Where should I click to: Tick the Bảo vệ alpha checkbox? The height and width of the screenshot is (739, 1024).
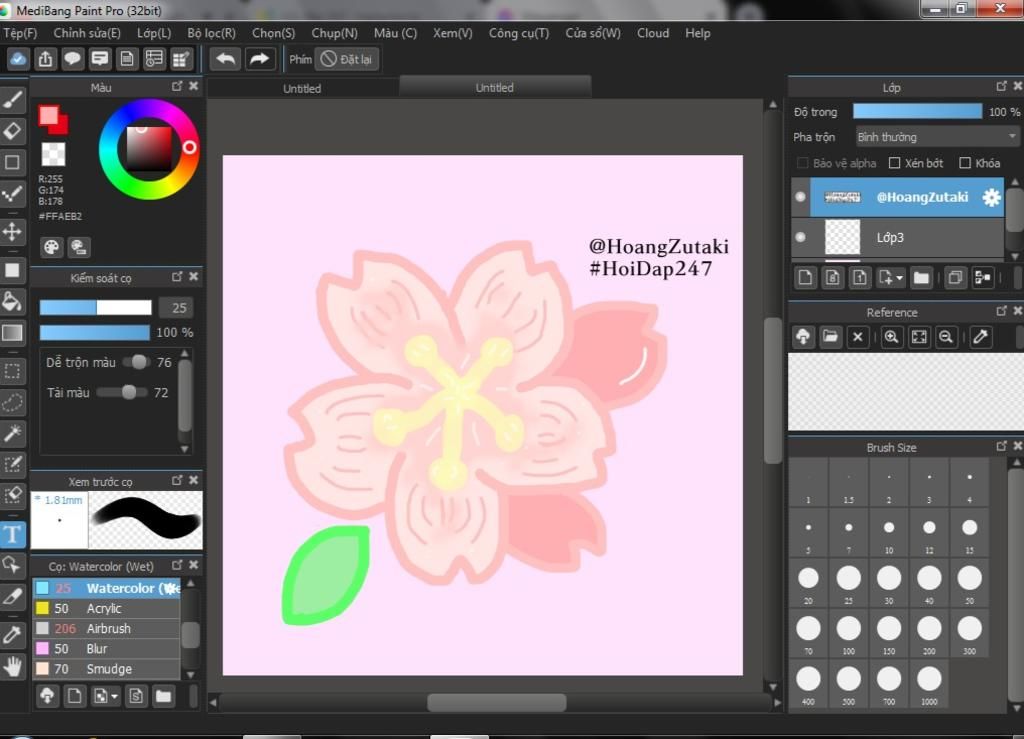pos(803,163)
